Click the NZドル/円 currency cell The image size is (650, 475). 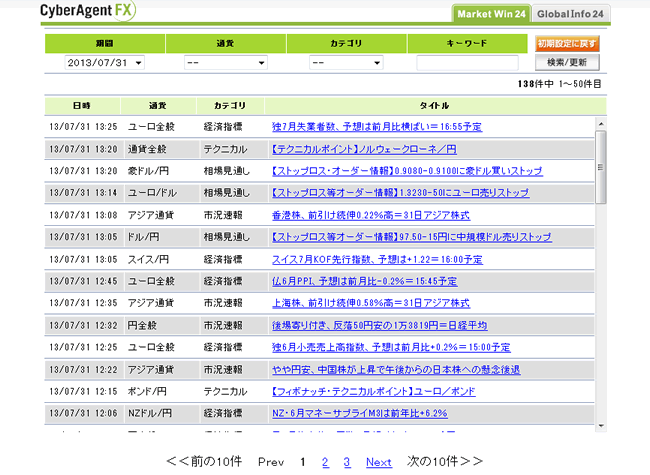click(150, 413)
